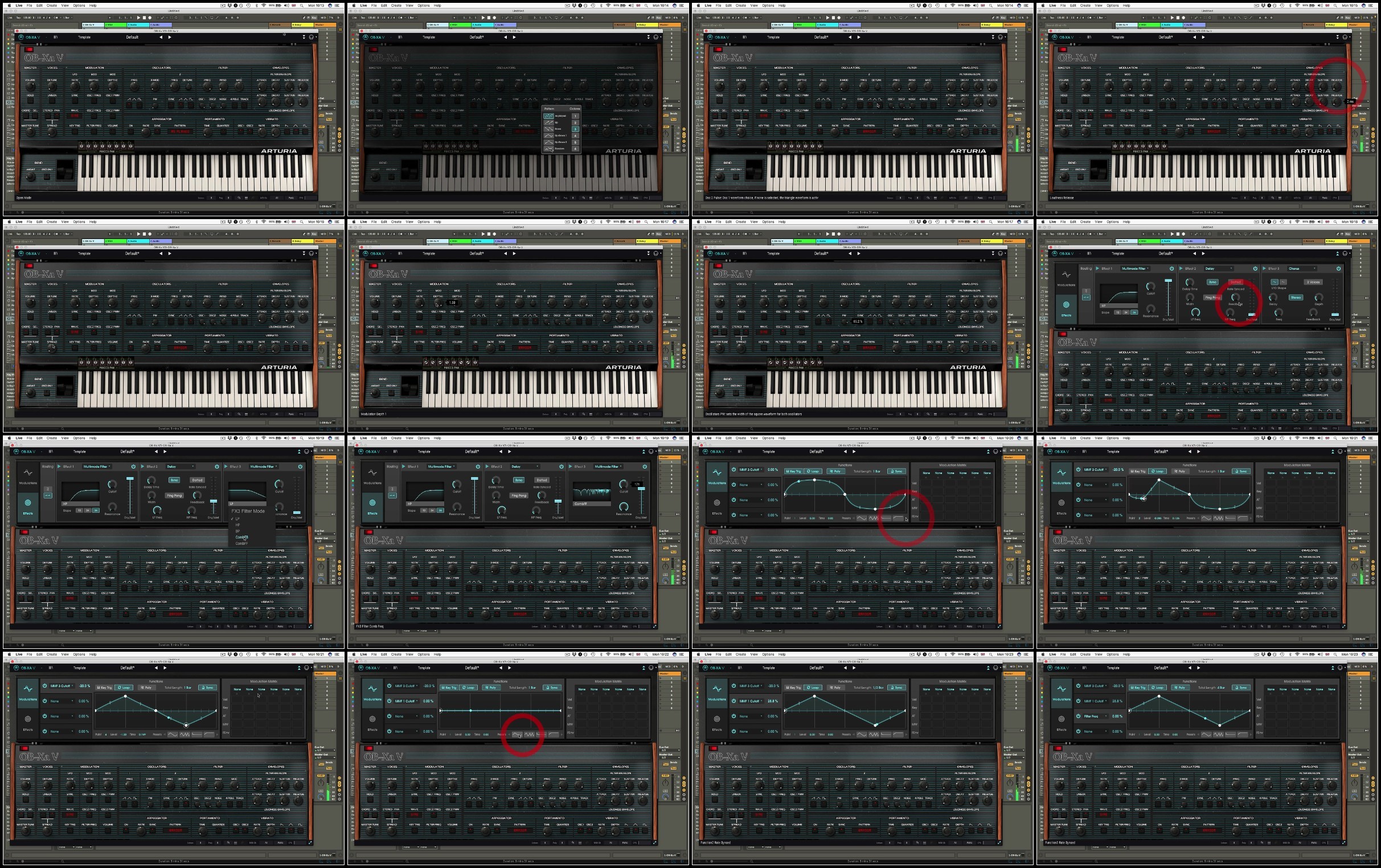
Task: Click the As played pattern icon in Pattern popup
Action: [549, 116]
